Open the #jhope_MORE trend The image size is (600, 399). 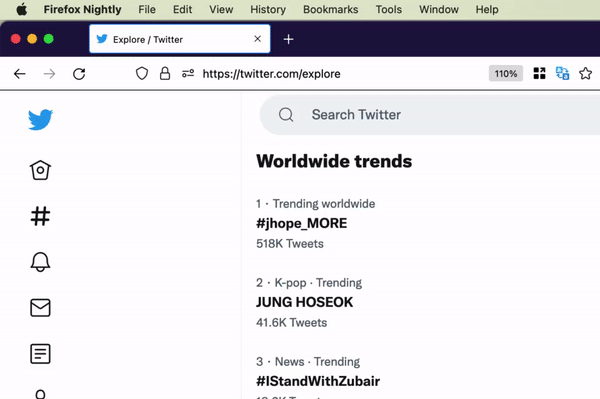tap(302, 223)
